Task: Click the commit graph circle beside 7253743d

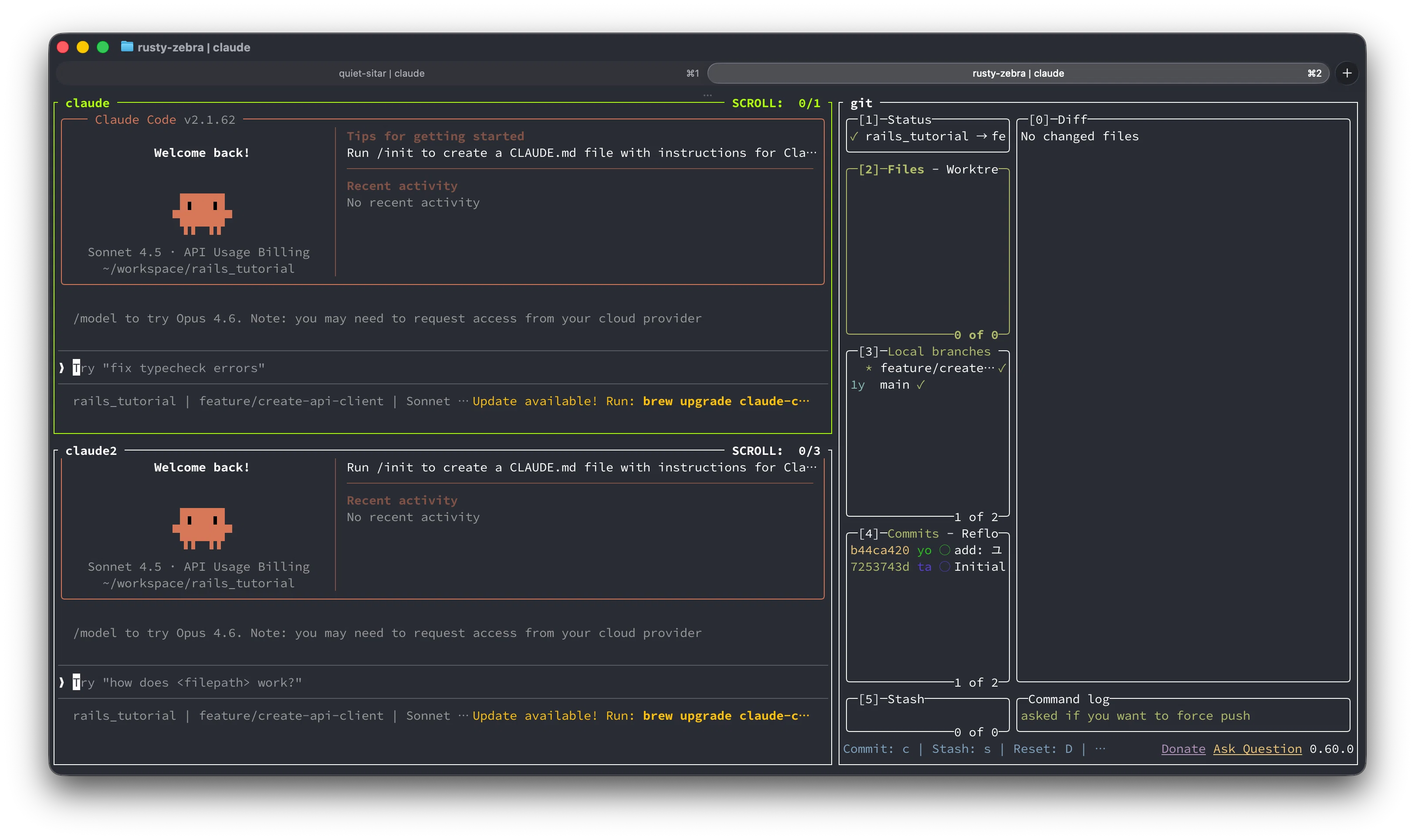Action: point(944,566)
